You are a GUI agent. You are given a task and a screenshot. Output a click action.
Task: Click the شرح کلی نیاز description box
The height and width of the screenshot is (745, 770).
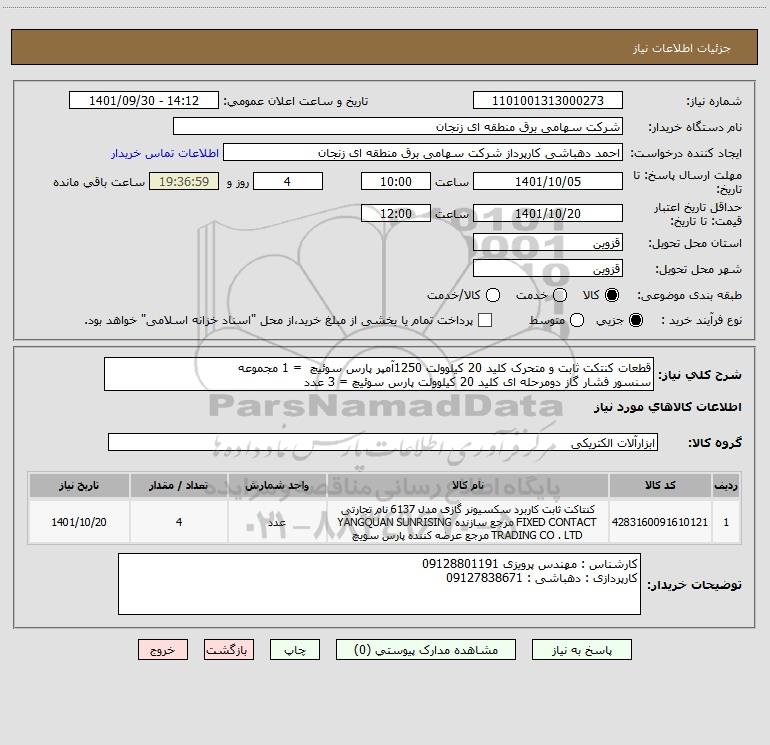coord(379,375)
